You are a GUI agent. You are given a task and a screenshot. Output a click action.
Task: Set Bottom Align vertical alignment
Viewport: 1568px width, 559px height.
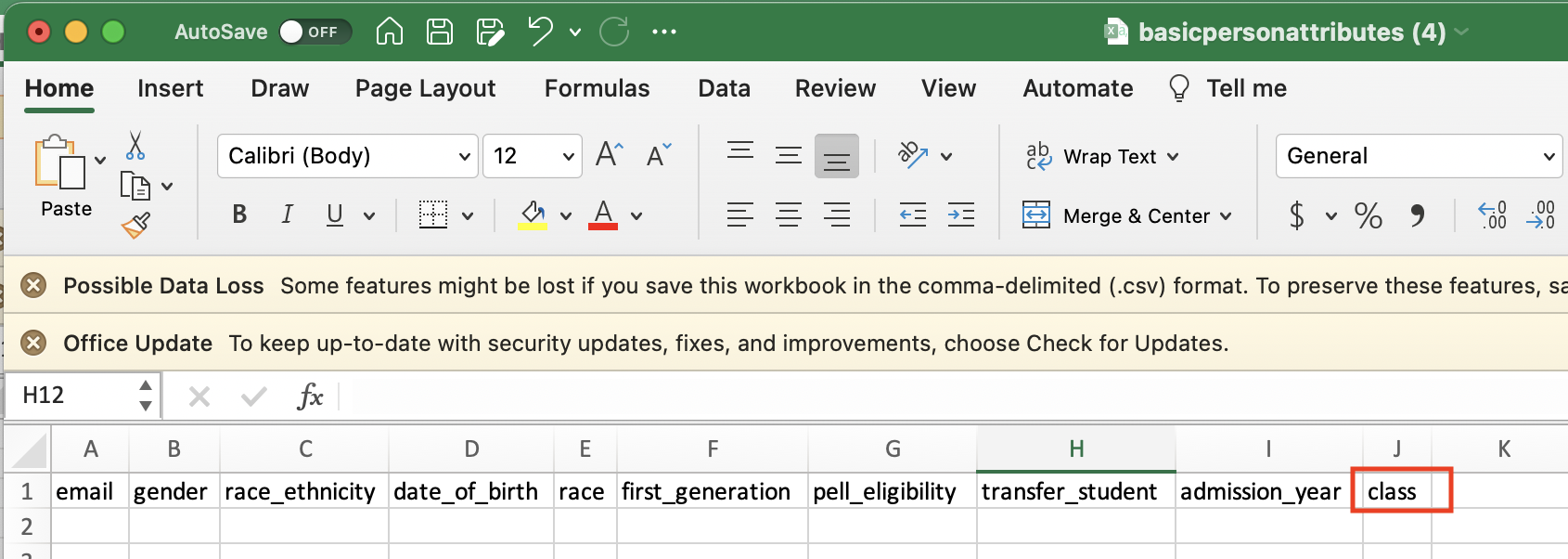pyautogui.click(x=837, y=156)
